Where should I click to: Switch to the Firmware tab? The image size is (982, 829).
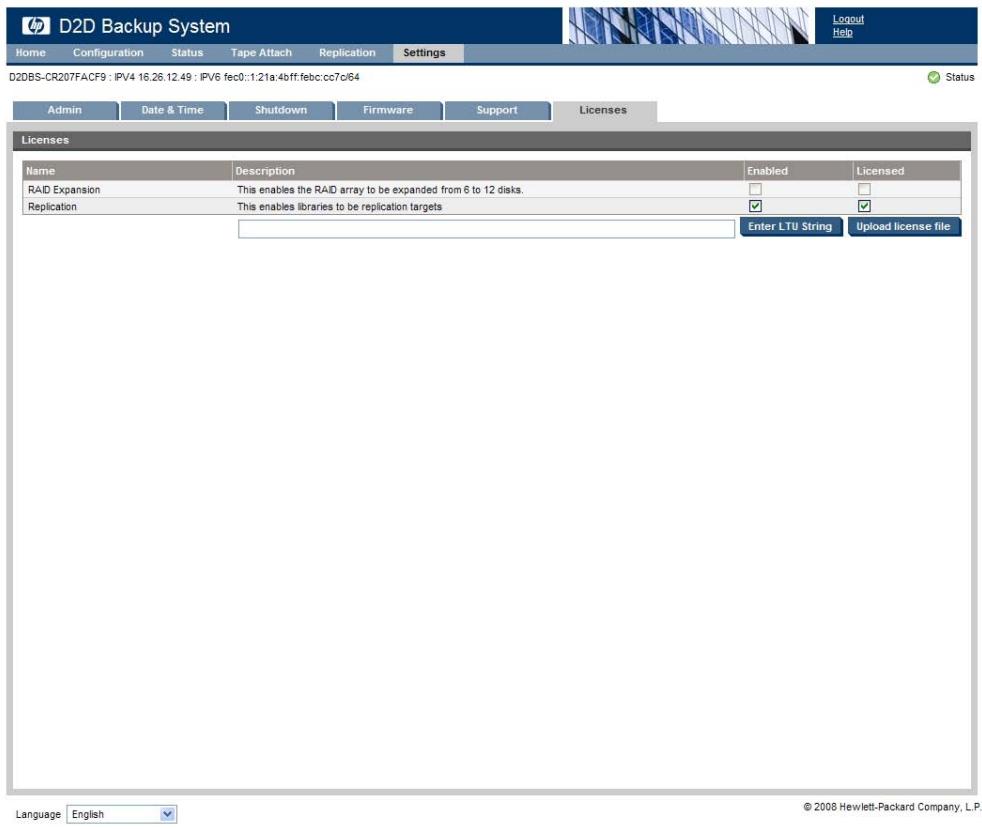point(388,110)
